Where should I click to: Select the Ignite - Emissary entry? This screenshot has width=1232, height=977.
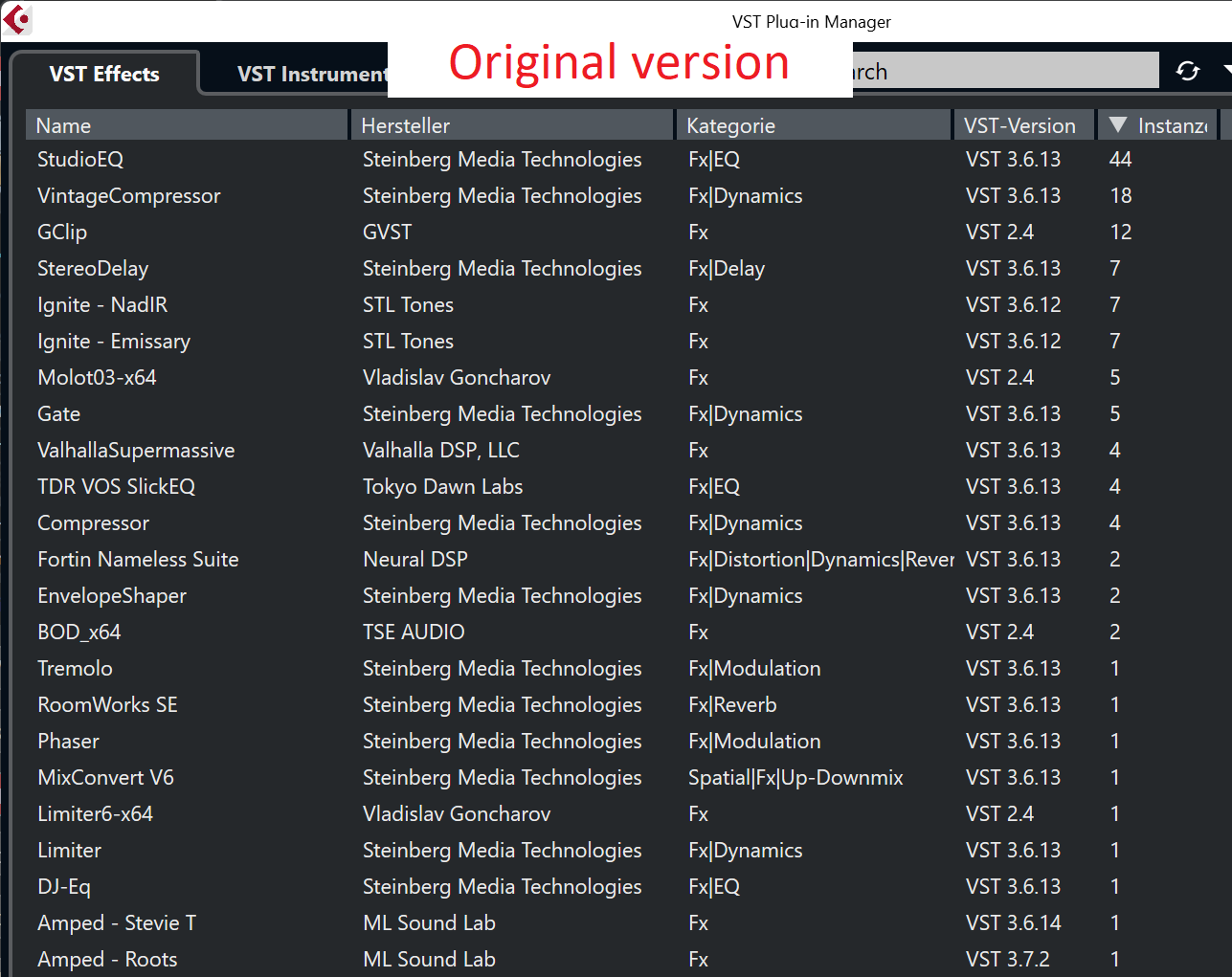(x=114, y=342)
